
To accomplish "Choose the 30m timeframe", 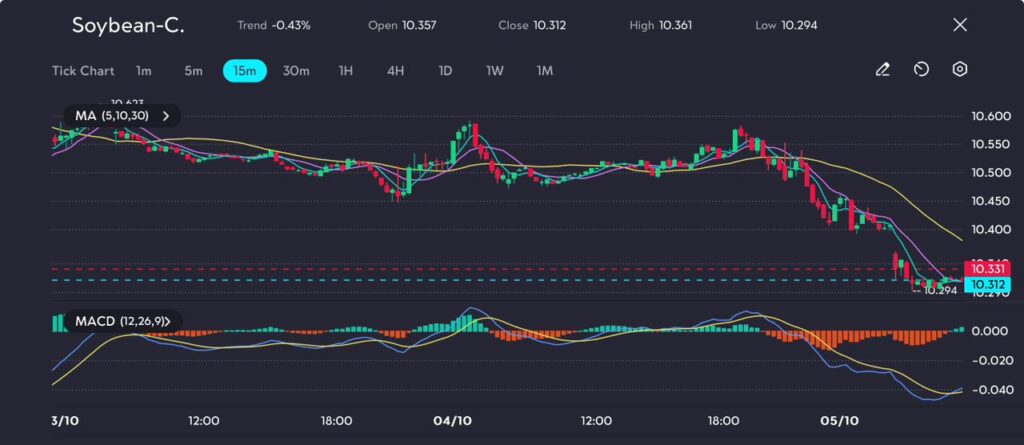I will point(296,71).
